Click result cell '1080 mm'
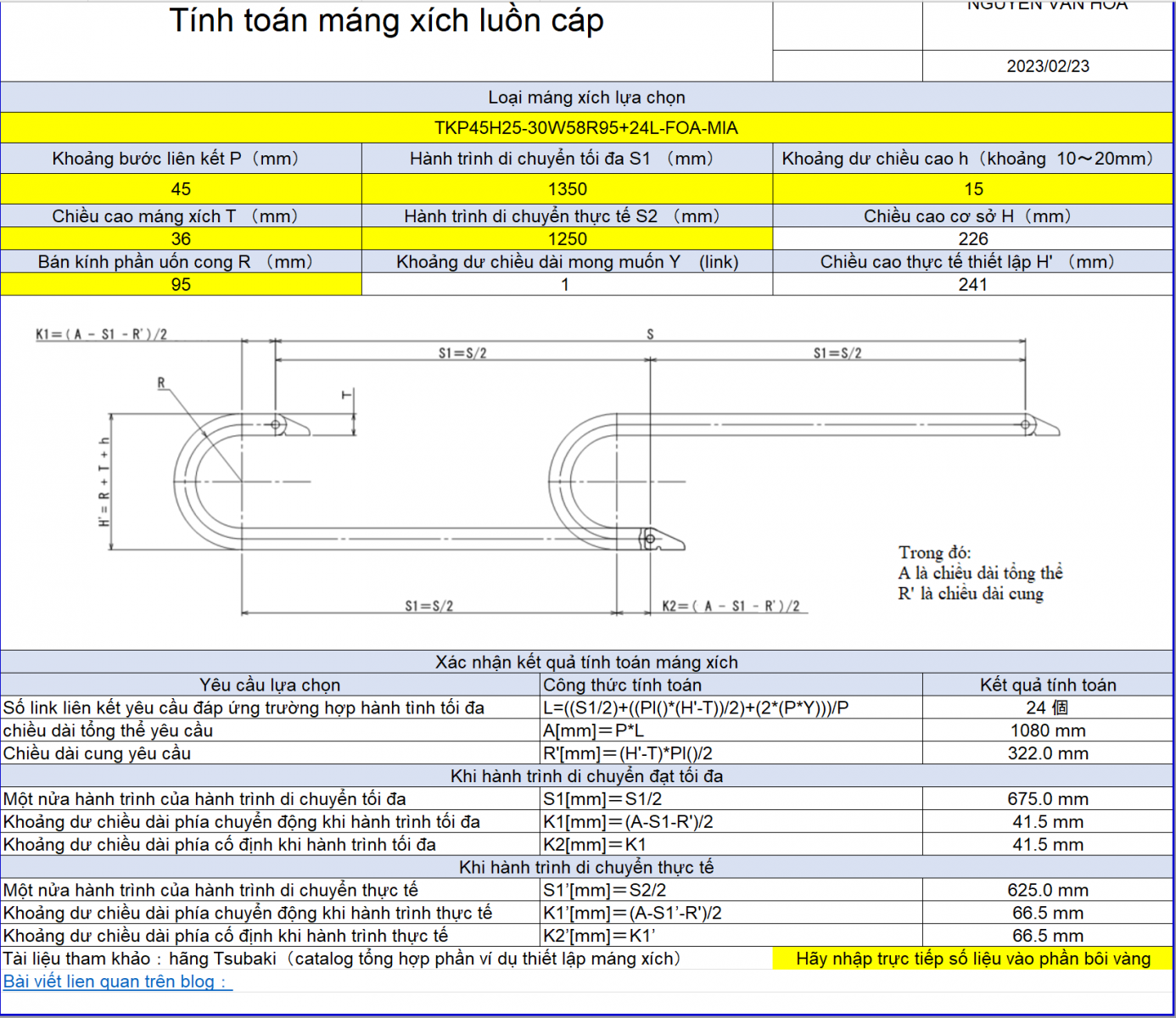This screenshot has width=1176, height=1018. pyautogui.click(x=1048, y=730)
